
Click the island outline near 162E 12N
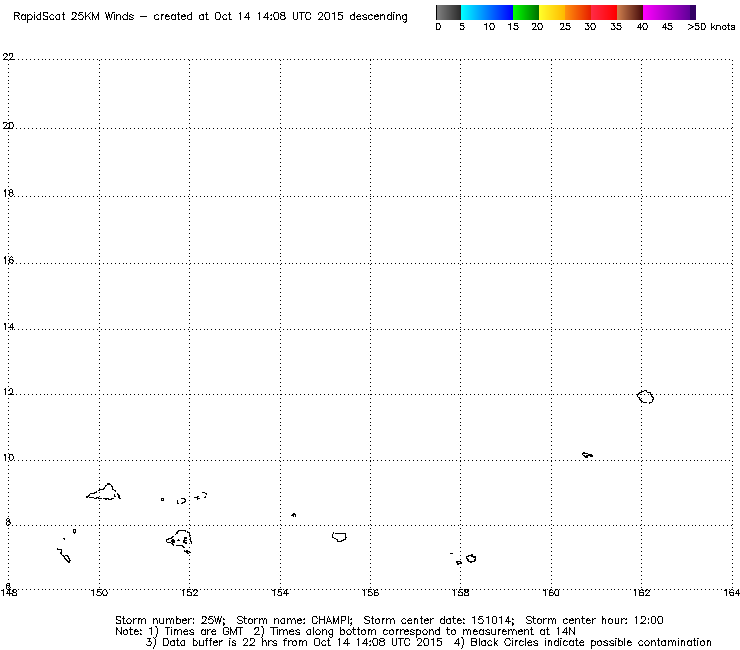pos(645,397)
